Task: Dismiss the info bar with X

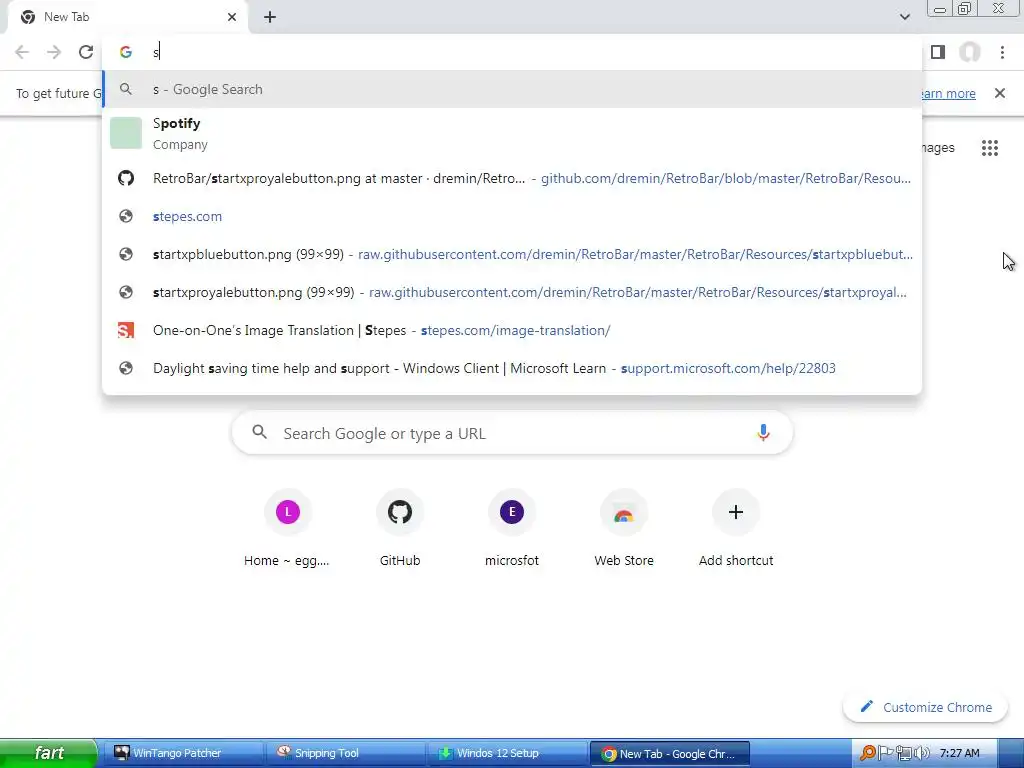Action: point(1000,93)
